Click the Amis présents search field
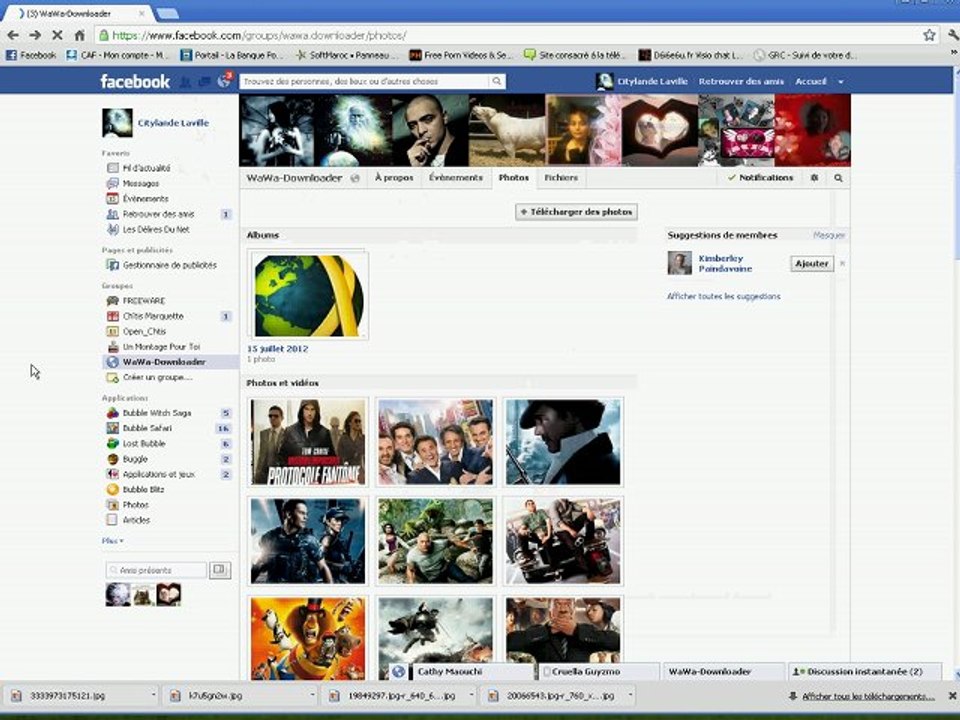The image size is (960, 720). 157,570
